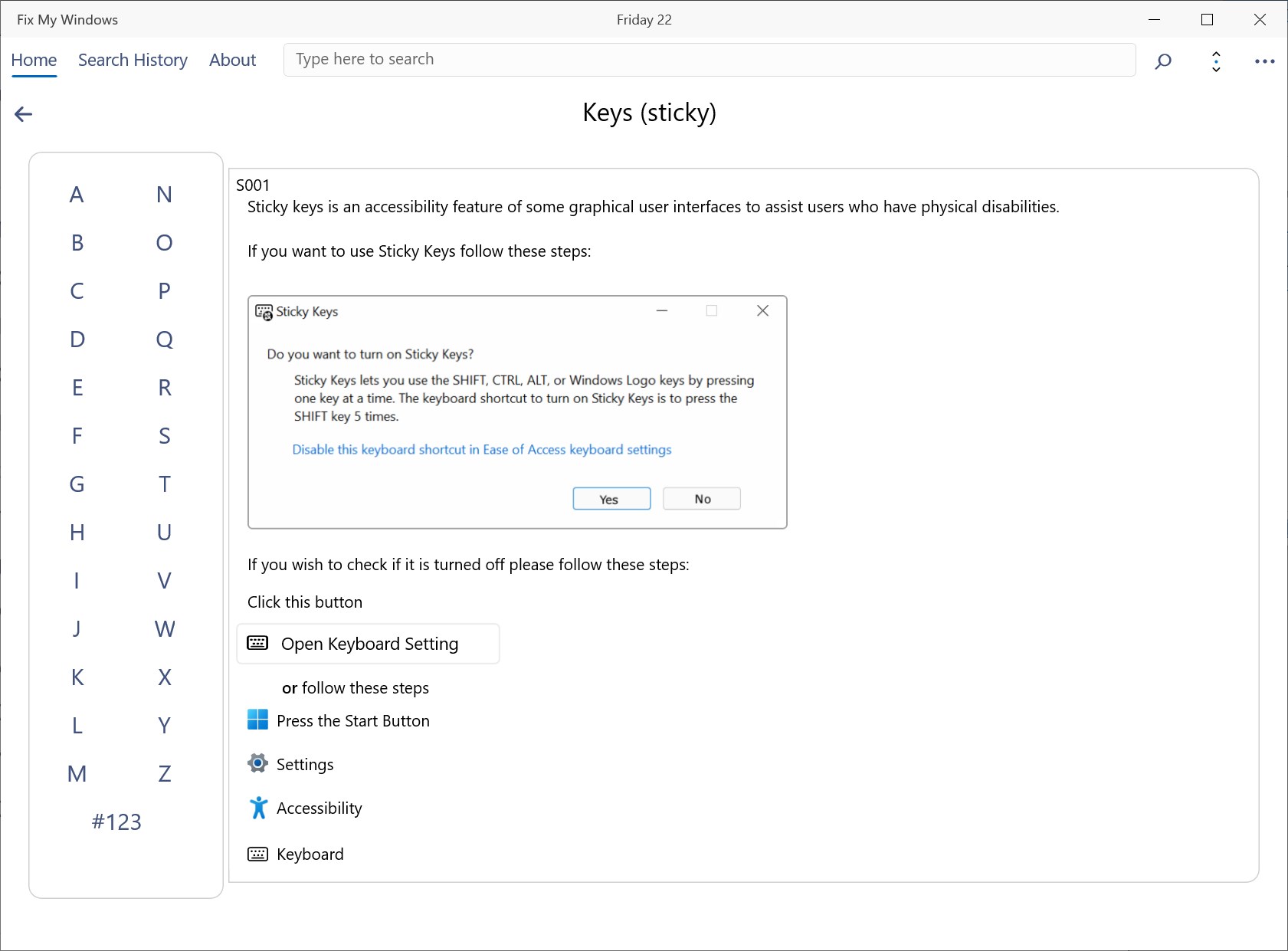Image resolution: width=1288 pixels, height=951 pixels.
Task: Click No in the Sticky Keys dialog
Action: (x=702, y=499)
